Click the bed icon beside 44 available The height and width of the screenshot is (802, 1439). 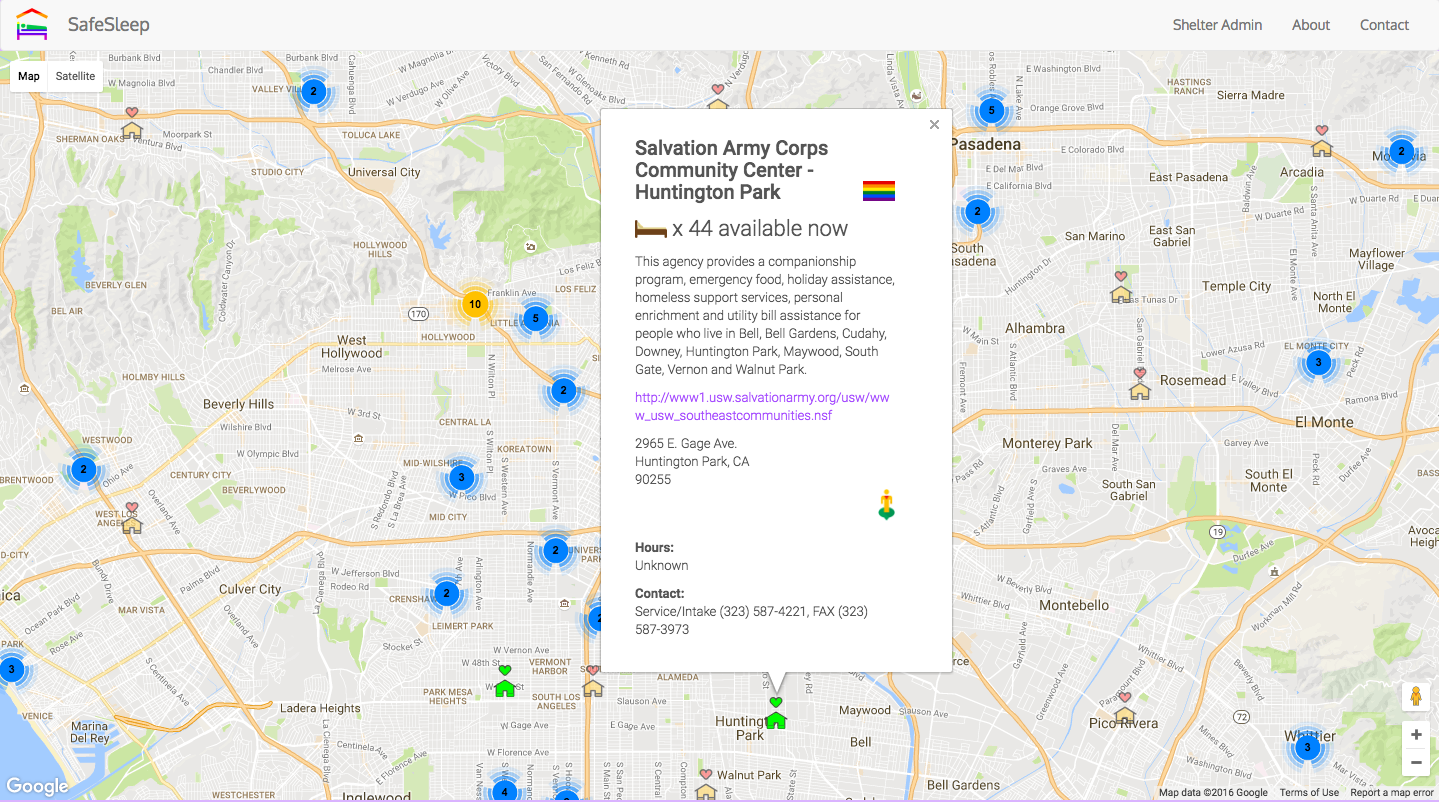(651, 230)
